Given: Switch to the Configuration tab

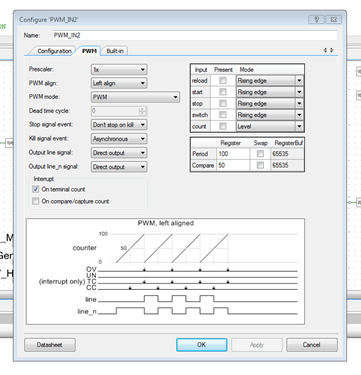Looking at the screenshot, I should click(x=54, y=51).
